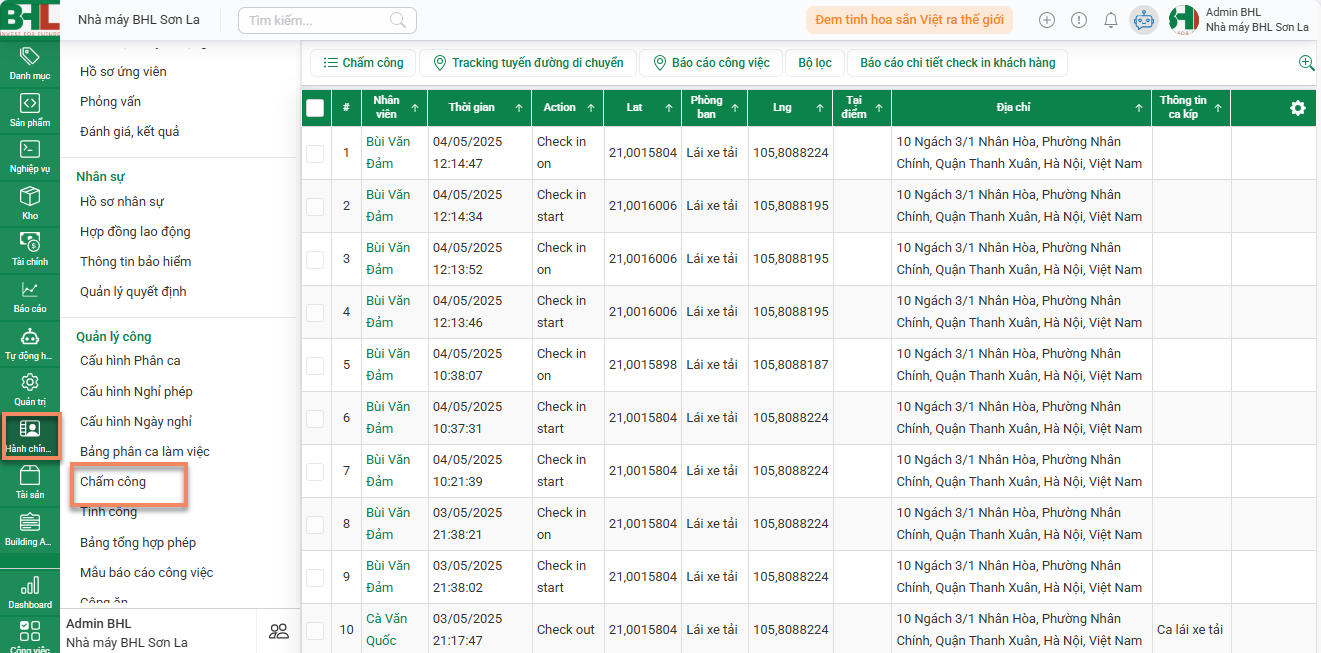Open the Dashboard chart icon

30,592
